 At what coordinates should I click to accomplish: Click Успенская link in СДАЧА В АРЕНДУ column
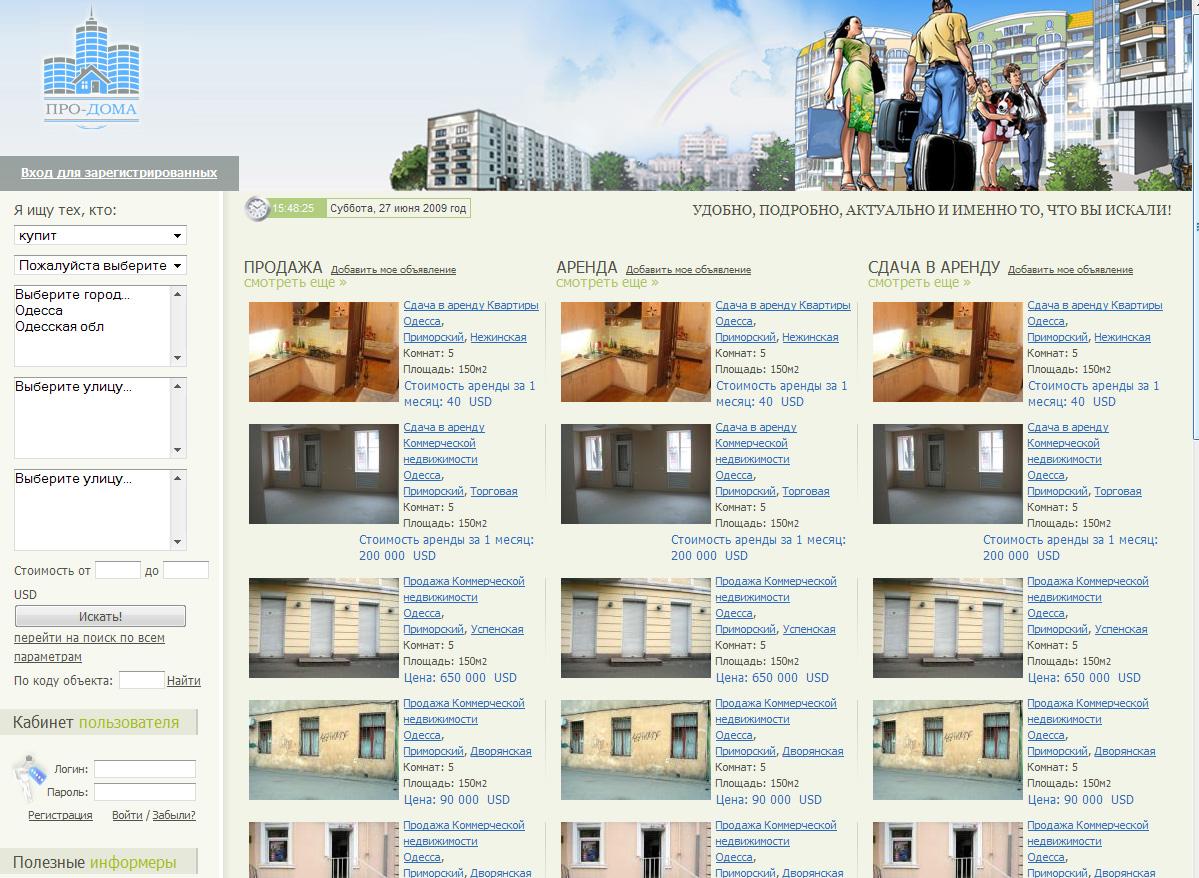pyautogui.click(x=1121, y=629)
